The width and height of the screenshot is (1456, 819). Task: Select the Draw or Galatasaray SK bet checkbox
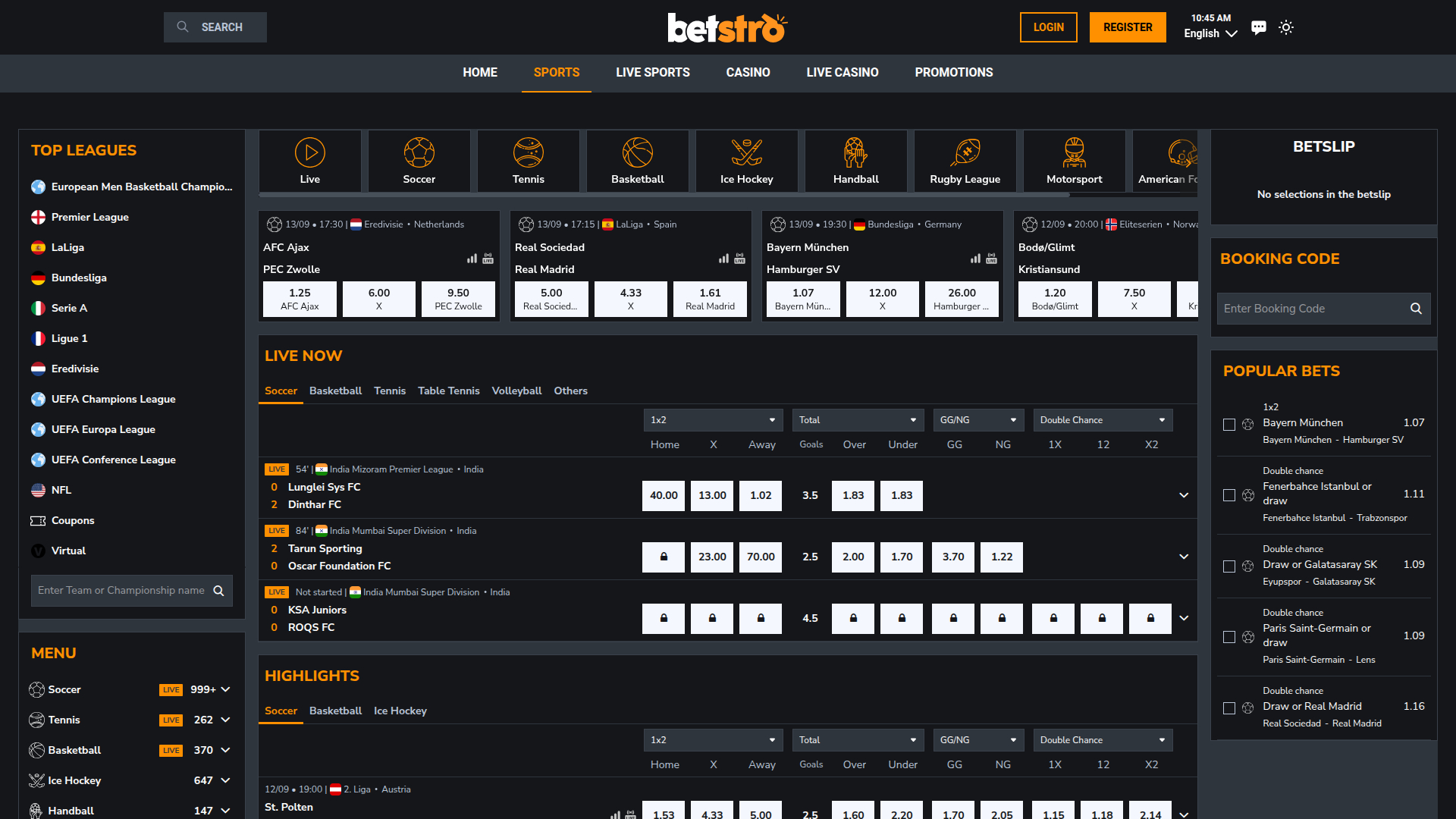[x=1229, y=566]
